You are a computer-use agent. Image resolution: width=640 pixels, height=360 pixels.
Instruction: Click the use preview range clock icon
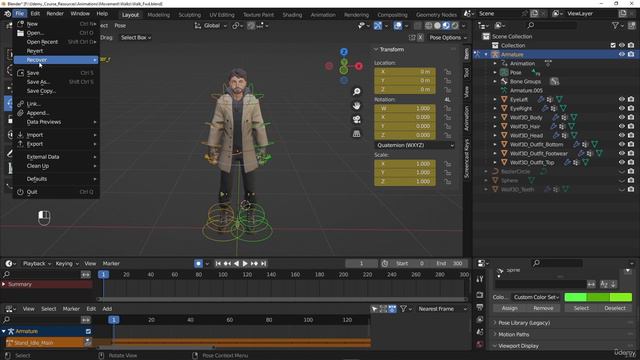pyautogui.click(x=385, y=264)
